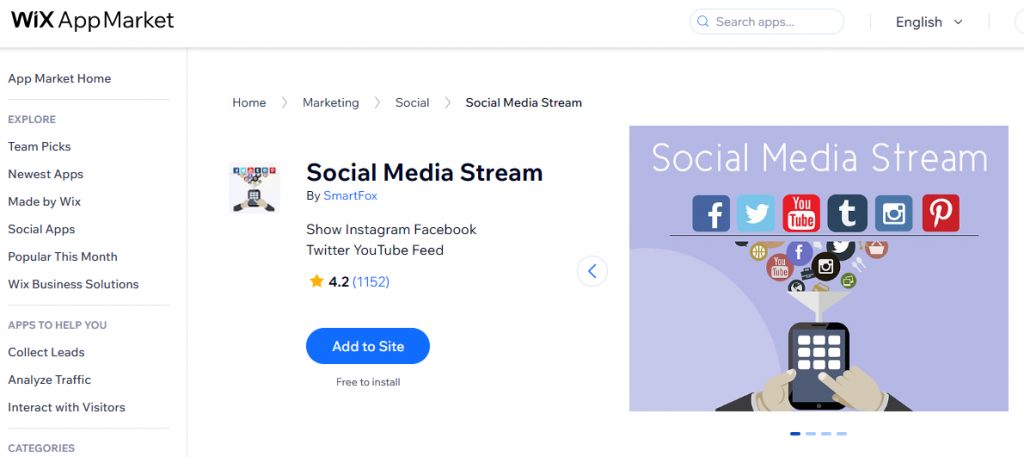Click the Pinterest icon in banner

(940, 212)
